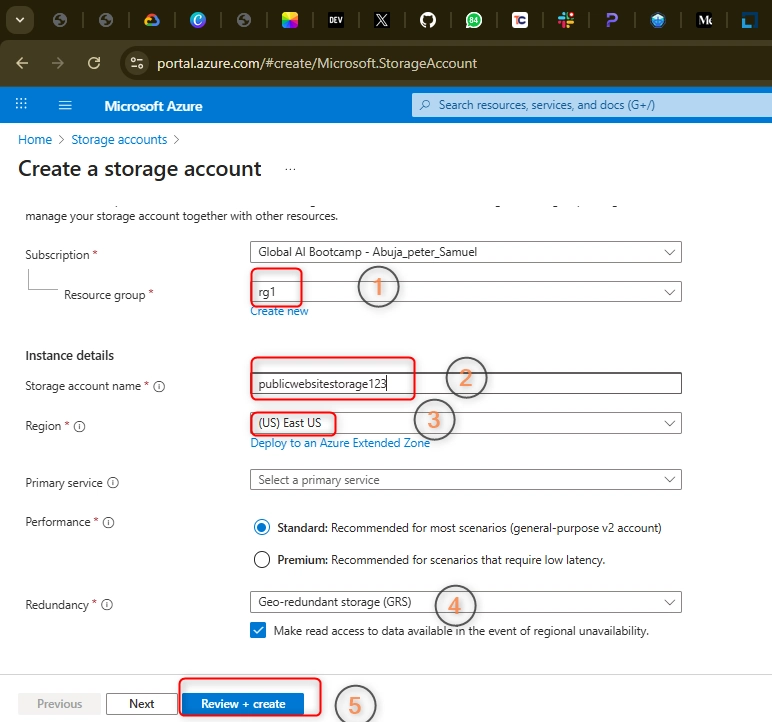Switch to the DEV Community tab
Image resolution: width=772 pixels, height=722 pixels.
click(336, 20)
